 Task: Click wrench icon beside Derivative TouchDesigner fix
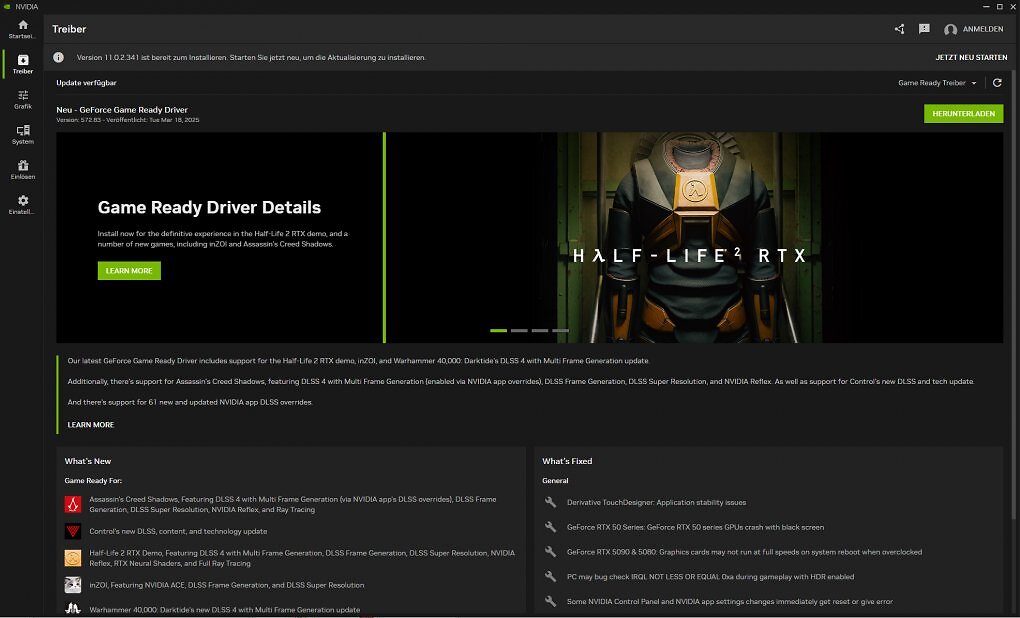550,502
